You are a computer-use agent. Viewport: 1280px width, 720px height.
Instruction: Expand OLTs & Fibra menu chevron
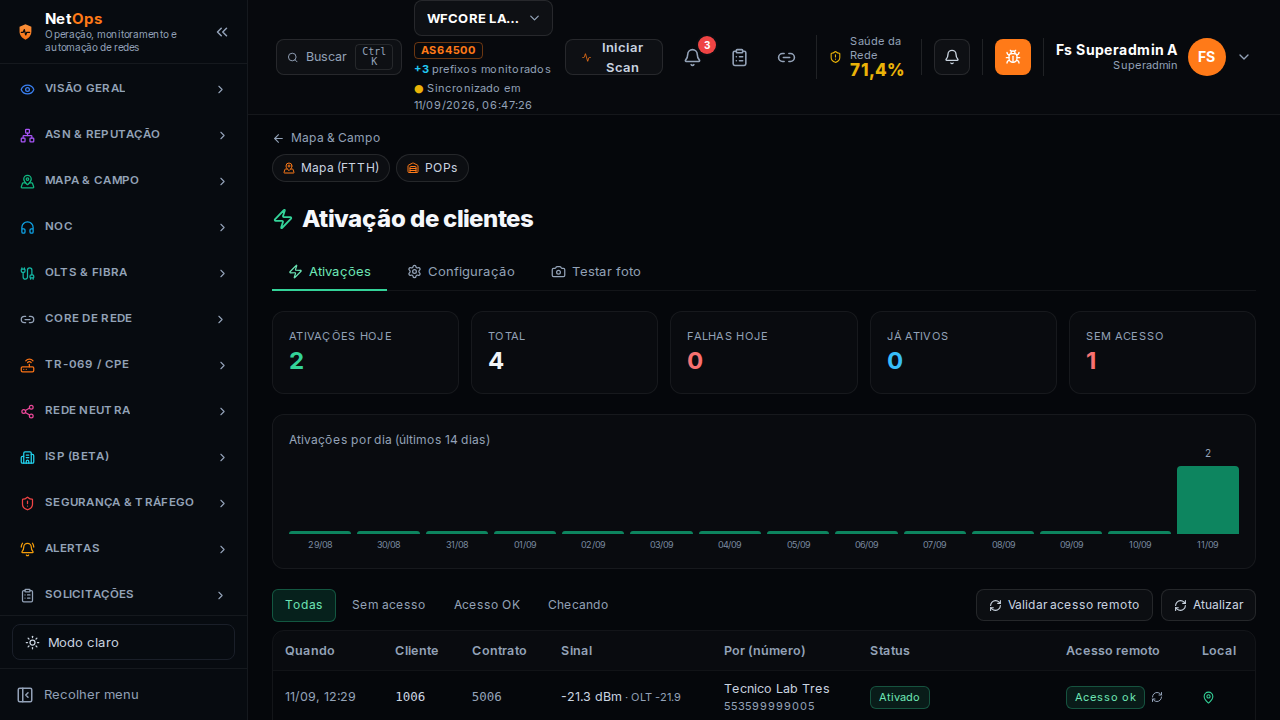221,273
